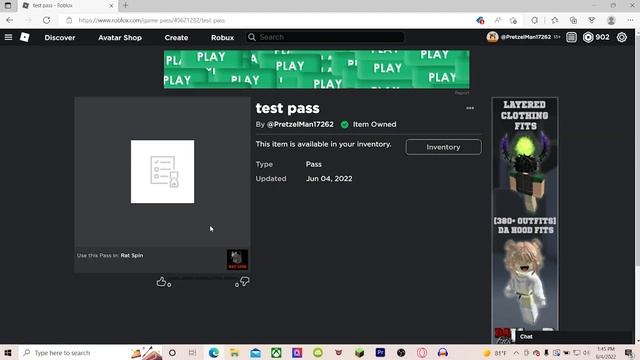Open the Windows Start menu

8,353
